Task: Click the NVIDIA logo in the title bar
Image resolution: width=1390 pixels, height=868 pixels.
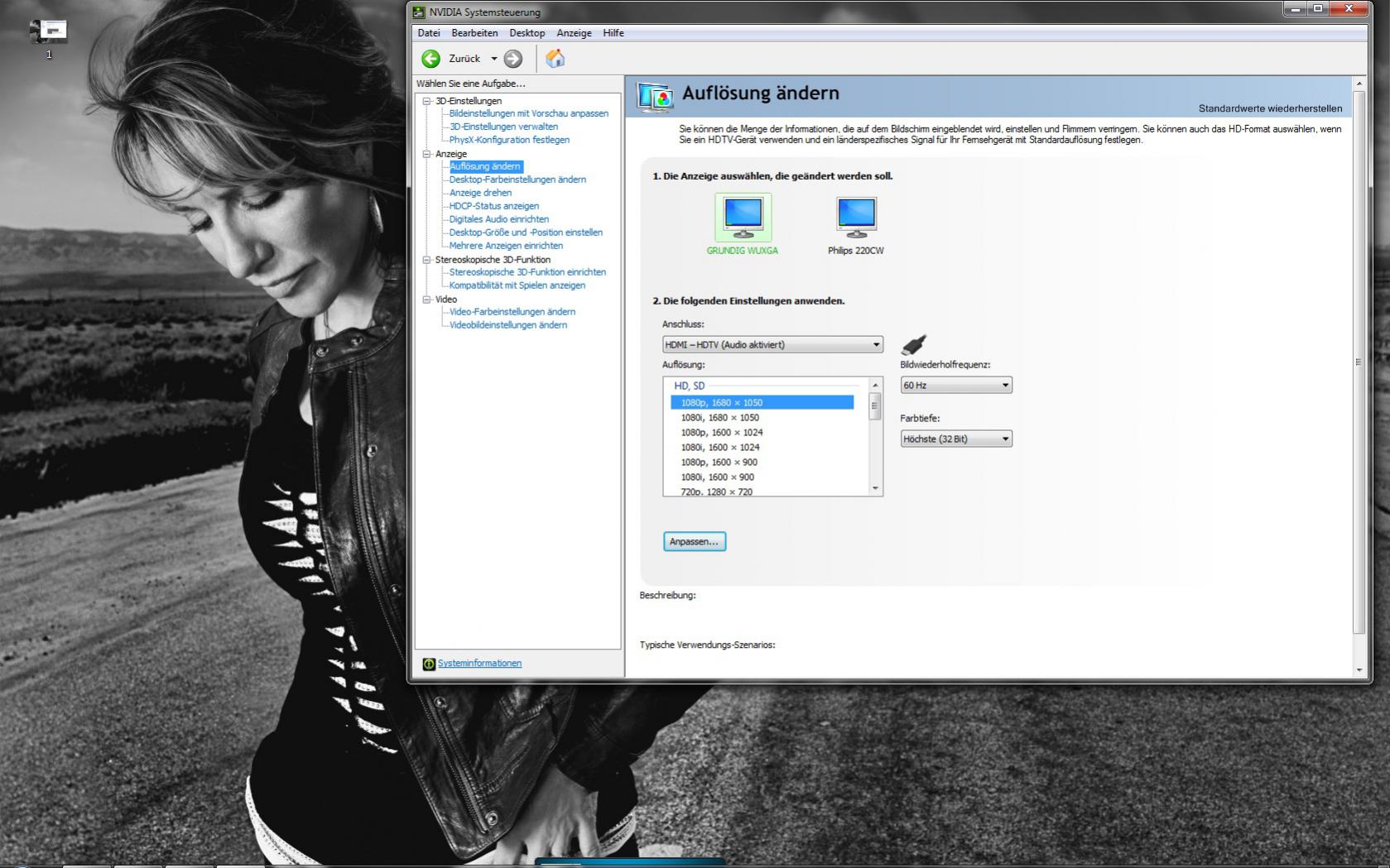Action: point(419,12)
